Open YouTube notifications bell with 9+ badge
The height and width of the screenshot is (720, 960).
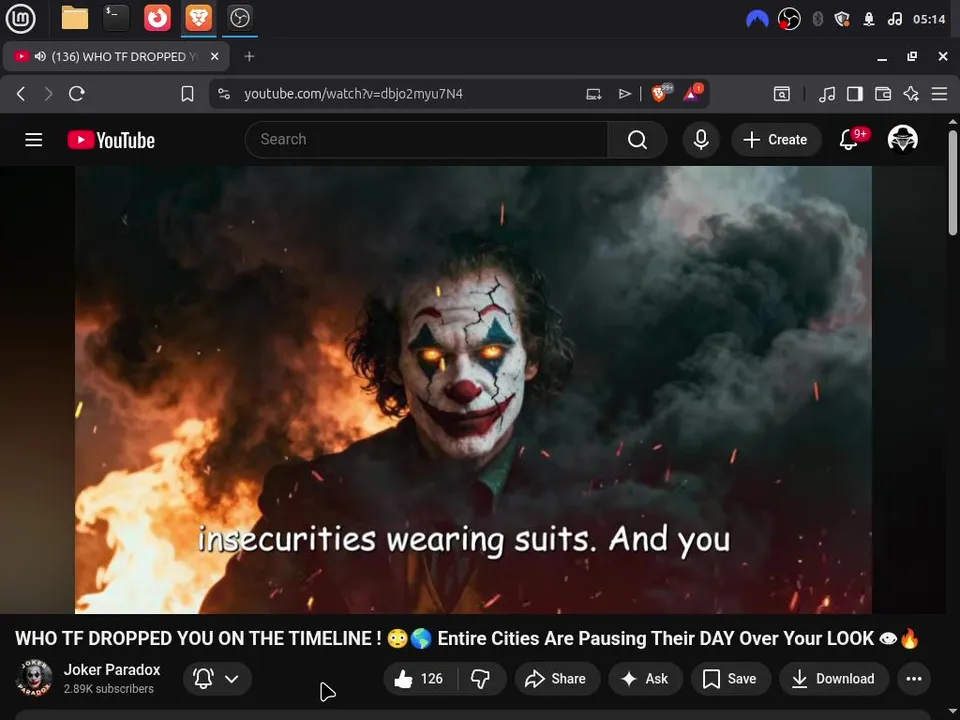click(x=850, y=140)
